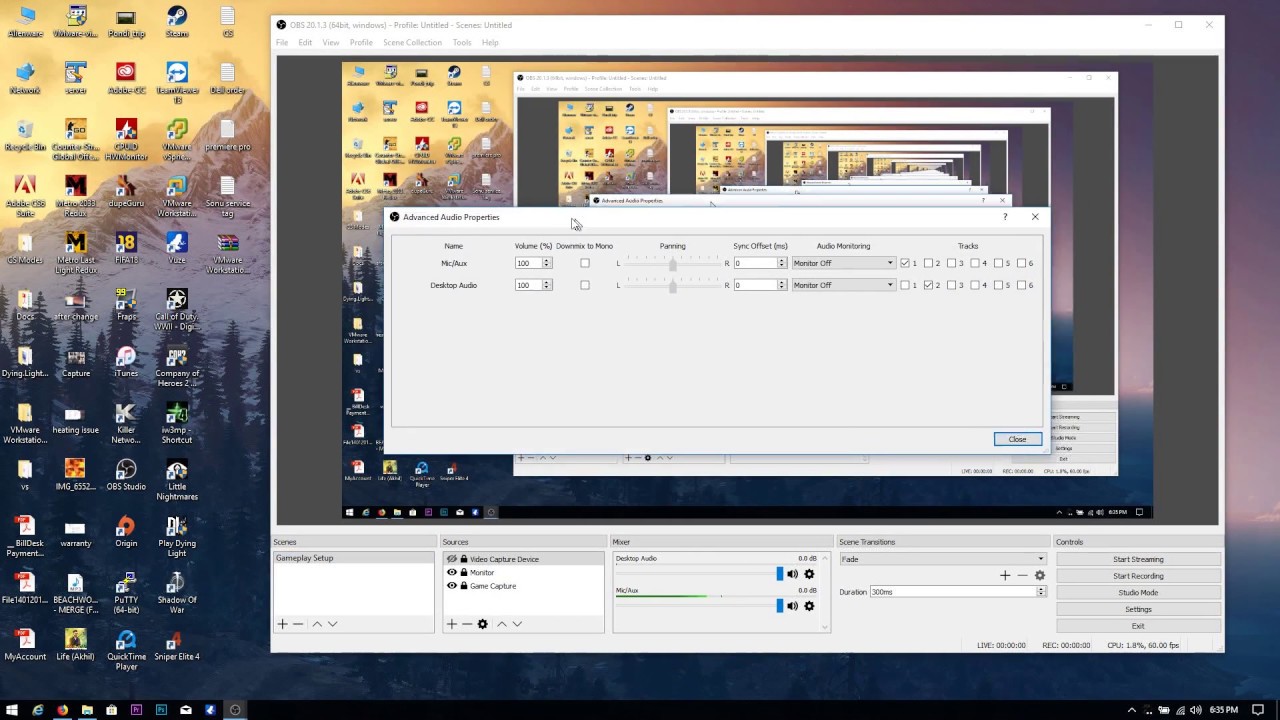Viewport: 1280px width, 720px height.
Task: Adjust the Mic/Aux panning slider
Action: click(x=672, y=263)
